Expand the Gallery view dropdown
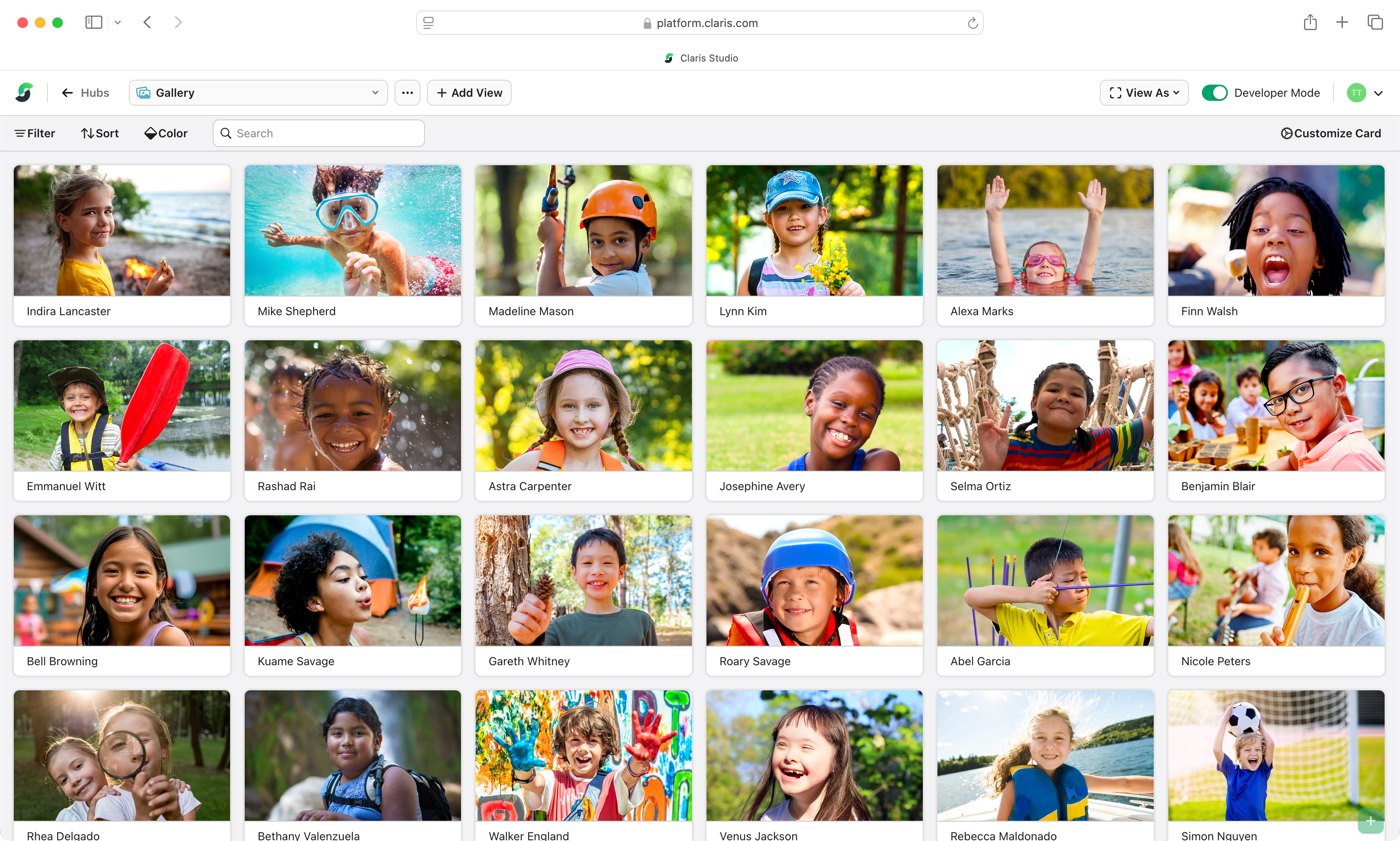Viewport: 1400px width, 841px height. coord(258,92)
